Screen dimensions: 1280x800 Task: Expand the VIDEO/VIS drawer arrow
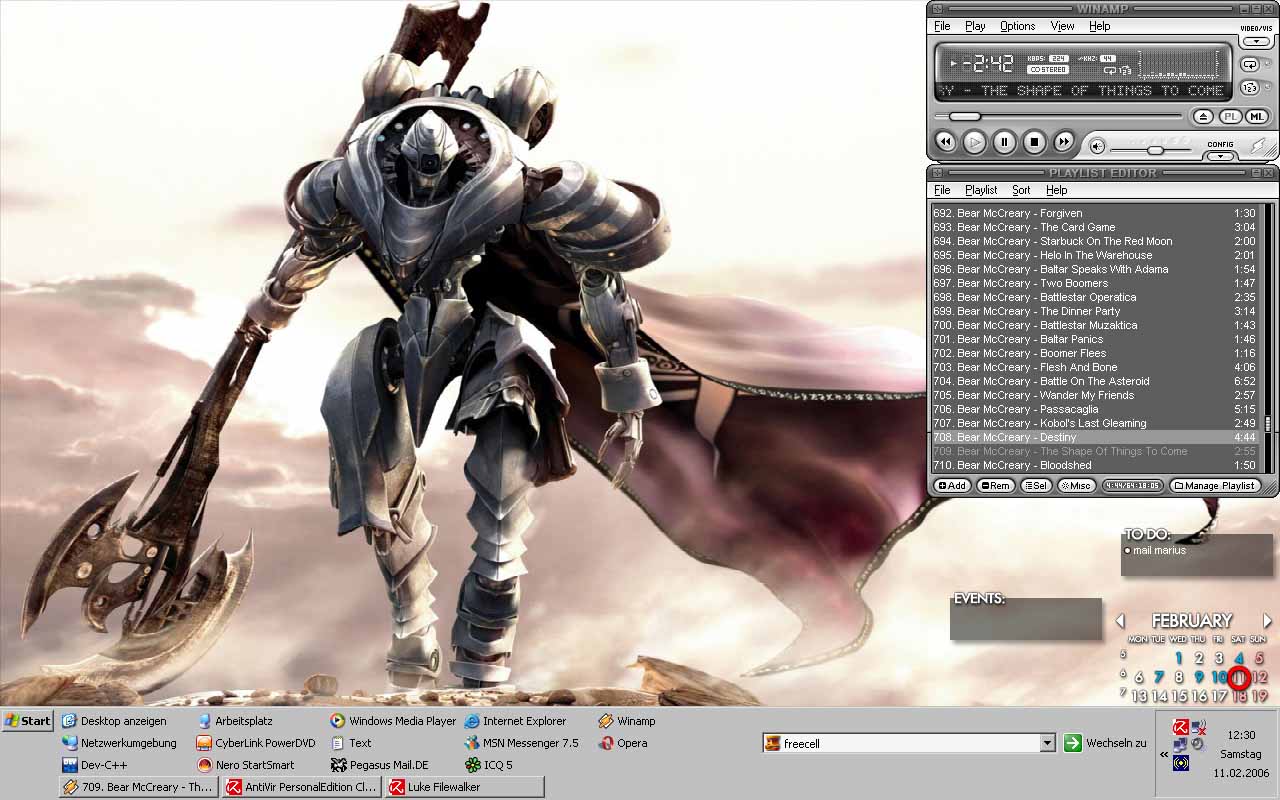click(1257, 42)
